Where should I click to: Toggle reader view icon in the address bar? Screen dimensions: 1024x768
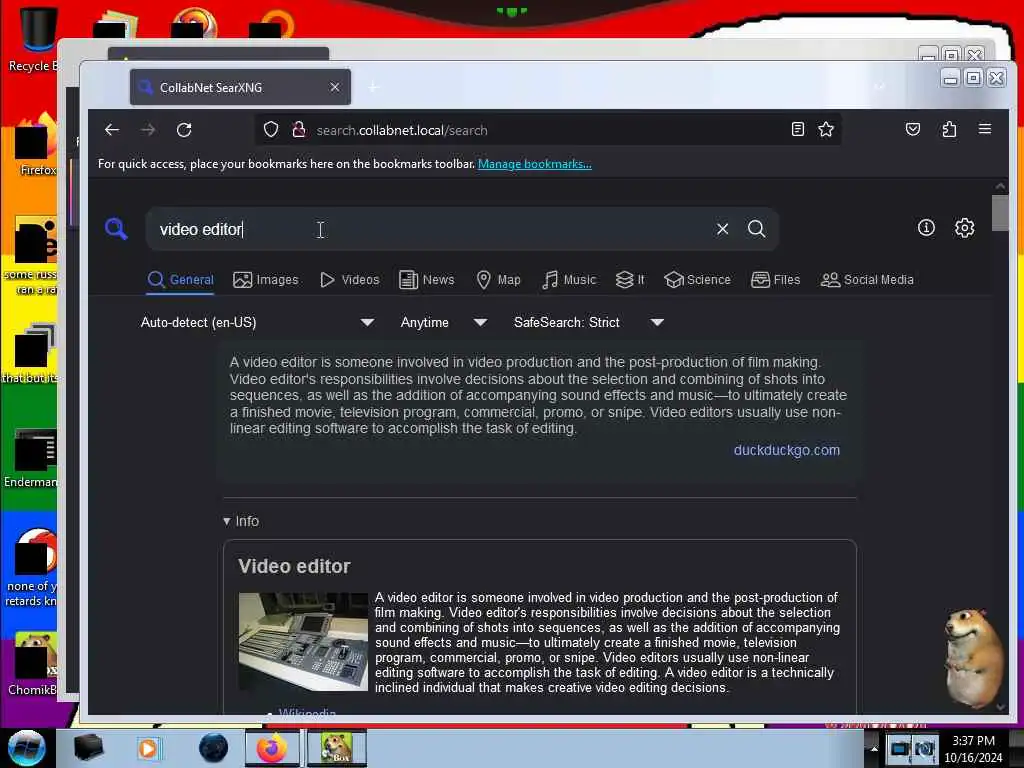tap(797, 129)
